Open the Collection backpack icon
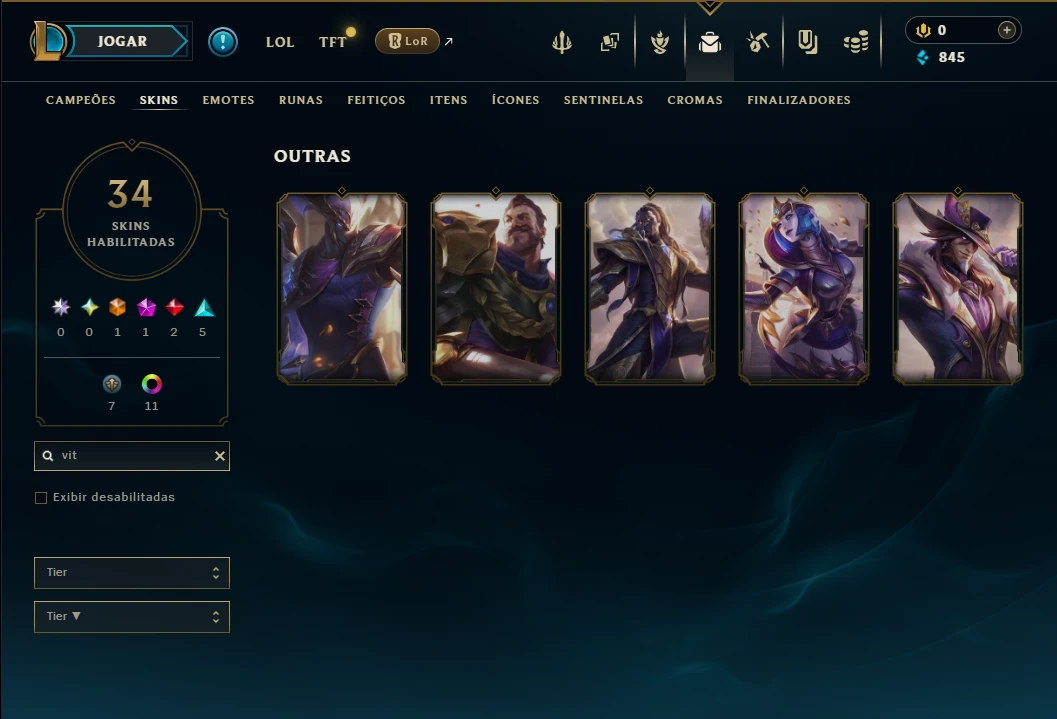The image size is (1057, 719). [710, 42]
